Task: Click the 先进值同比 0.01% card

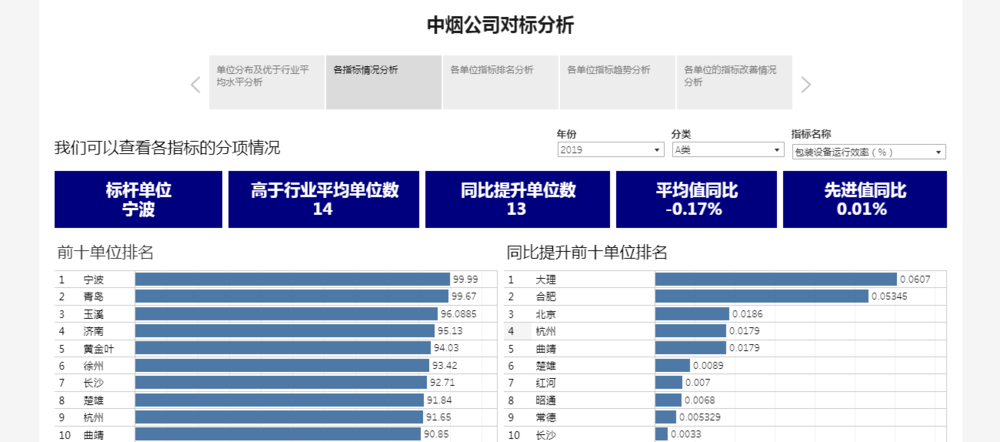Action: 864,199
